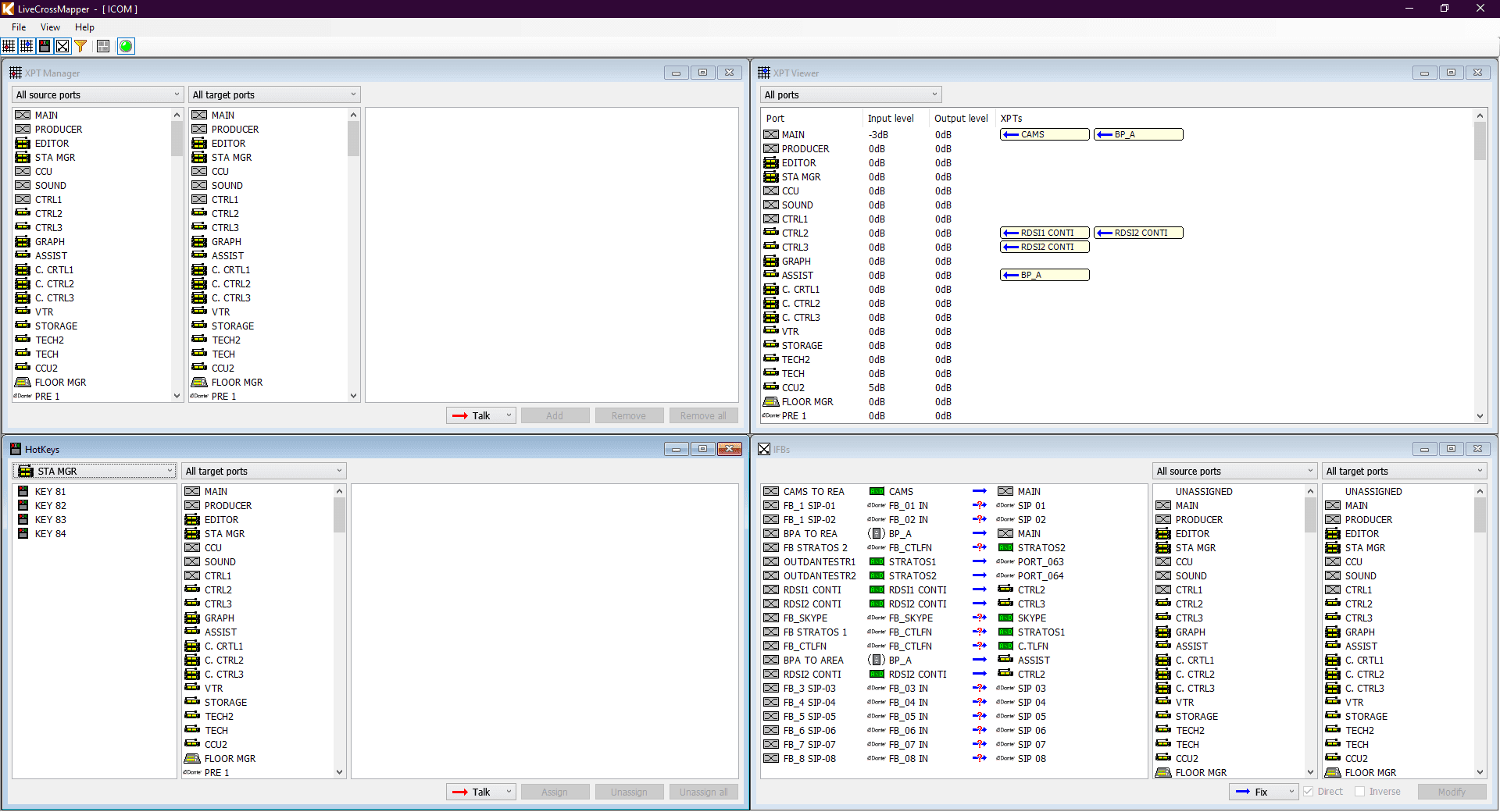Select the green STRATOS1 source icon
The height and width of the screenshot is (812, 1500).
[x=877, y=561]
